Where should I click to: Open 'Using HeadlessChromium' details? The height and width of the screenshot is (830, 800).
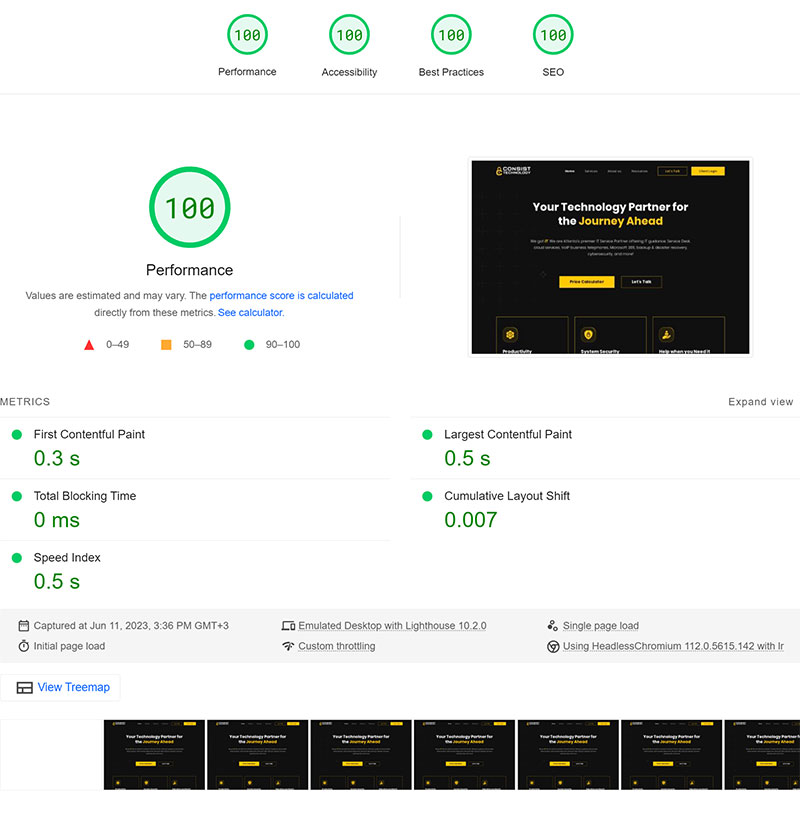click(673, 646)
